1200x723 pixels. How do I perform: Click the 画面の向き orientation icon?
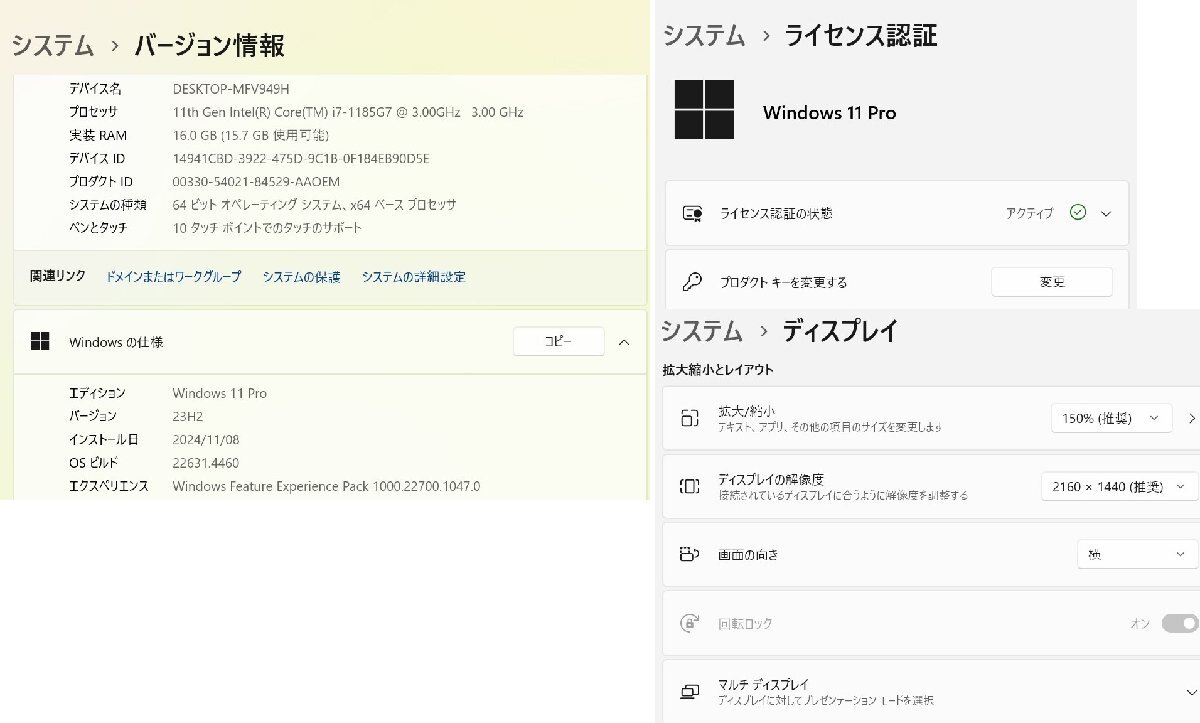(690, 554)
